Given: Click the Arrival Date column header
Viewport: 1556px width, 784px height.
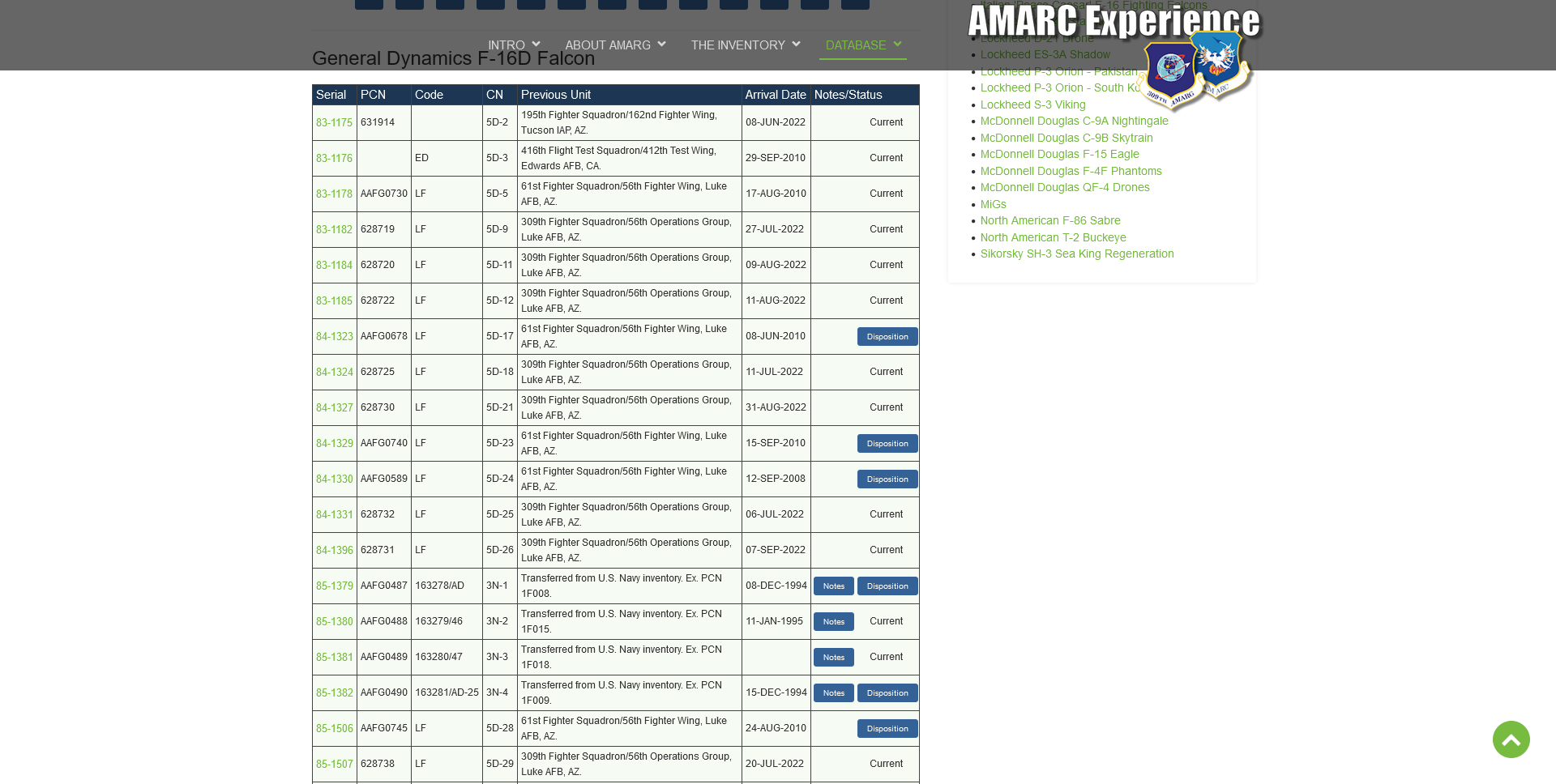Looking at the screenshot, I should (776, 95).
